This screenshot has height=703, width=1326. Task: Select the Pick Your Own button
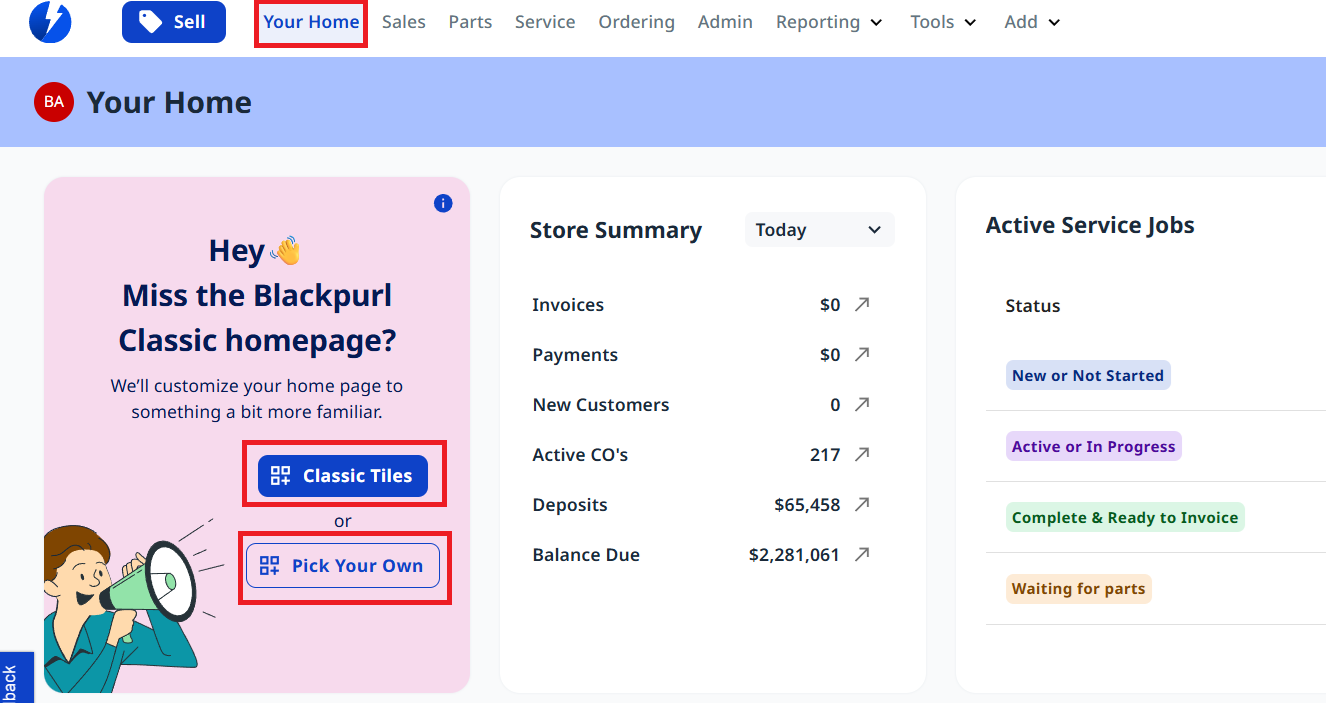(x=343, y=566)
